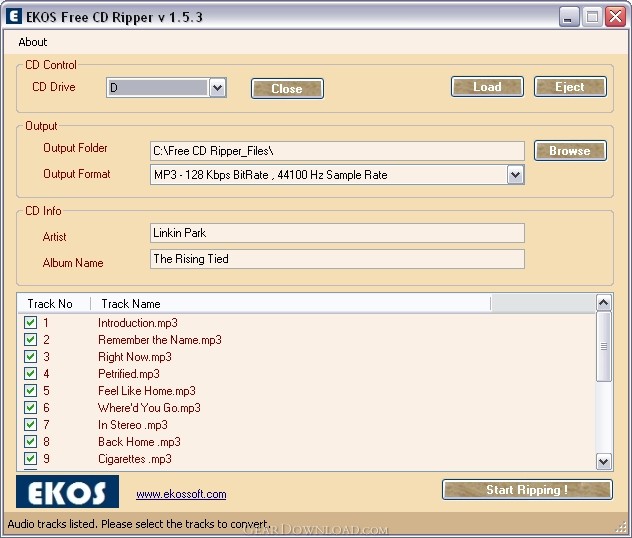Uncheck track 1 checkbox
The width and height of the screenshot is (632, 538).
pos(30,322)
